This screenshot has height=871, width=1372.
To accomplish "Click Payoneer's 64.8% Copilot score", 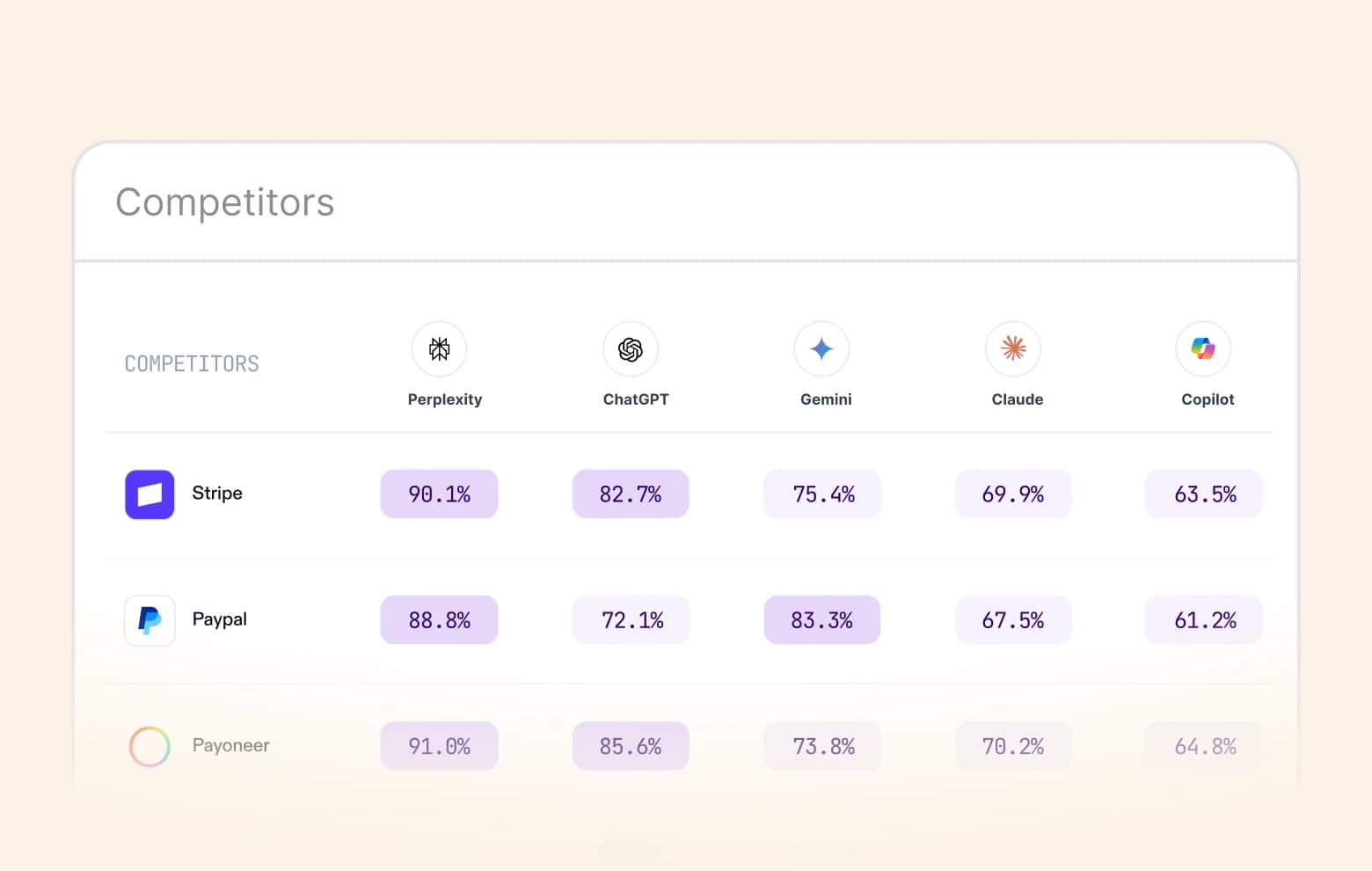I will (x=1204, y=746).
